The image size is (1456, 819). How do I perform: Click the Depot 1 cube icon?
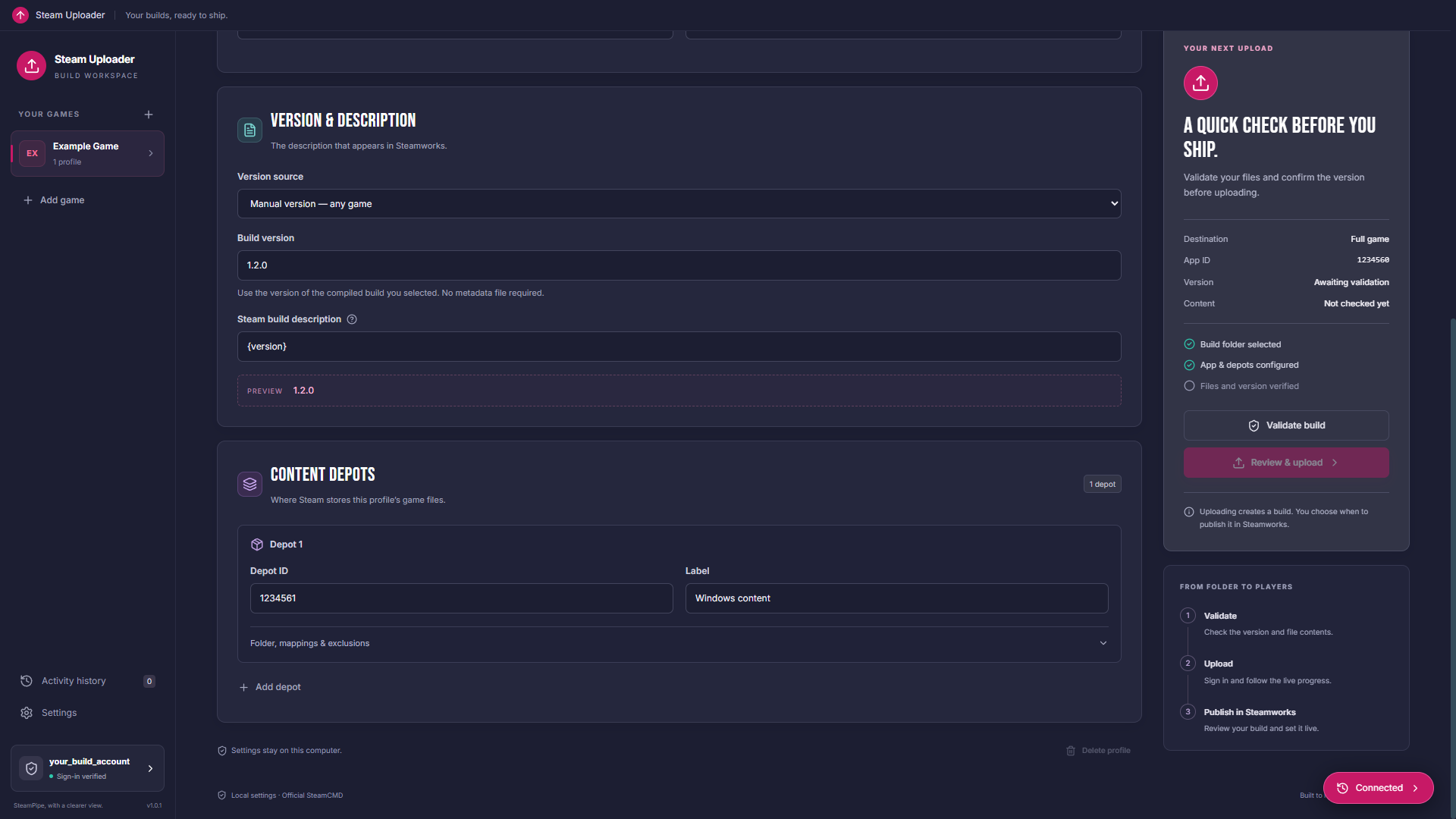click(x=257, y=544)
